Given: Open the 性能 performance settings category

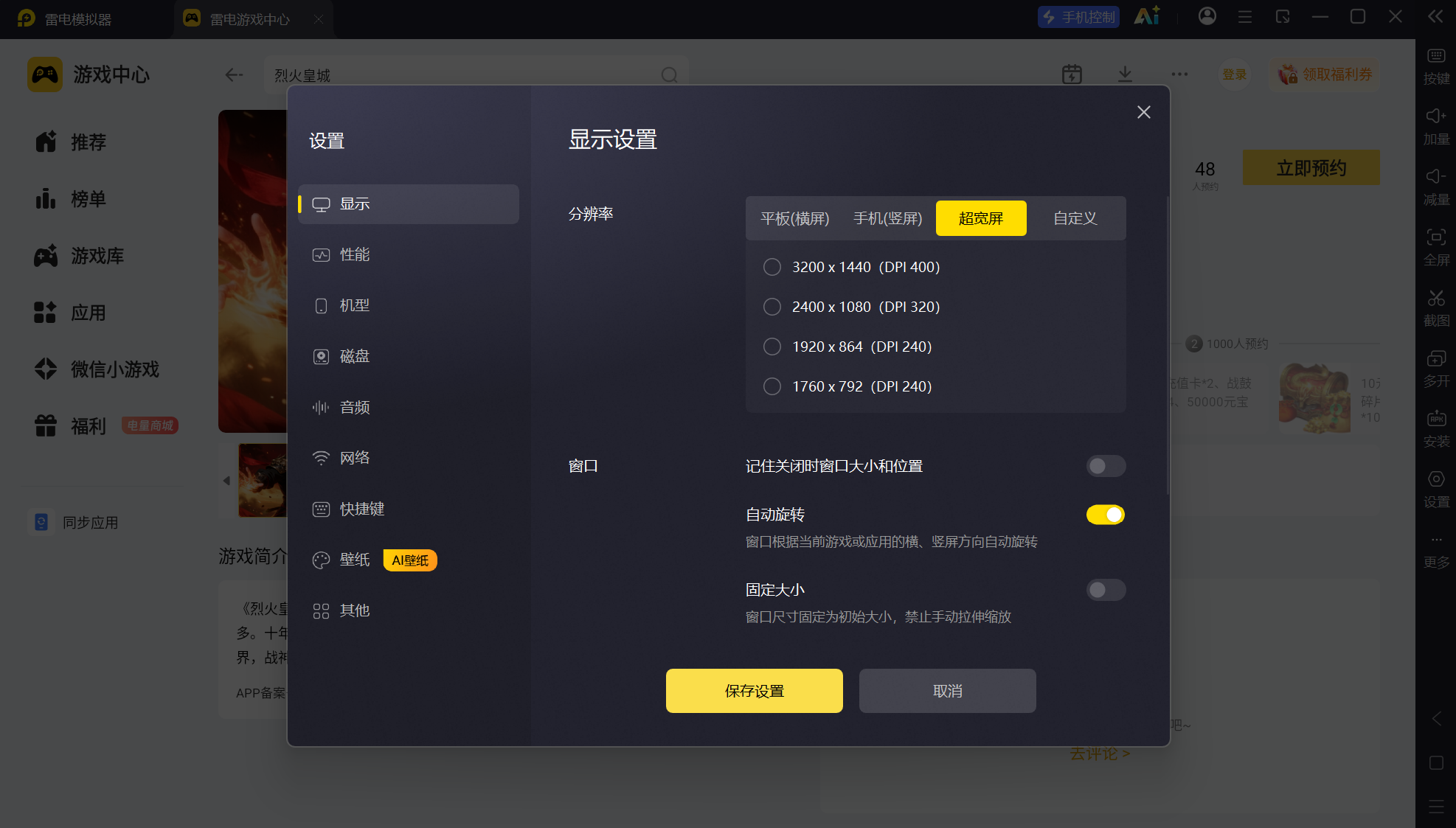Looking at the screenshot, I should [409, 255].
